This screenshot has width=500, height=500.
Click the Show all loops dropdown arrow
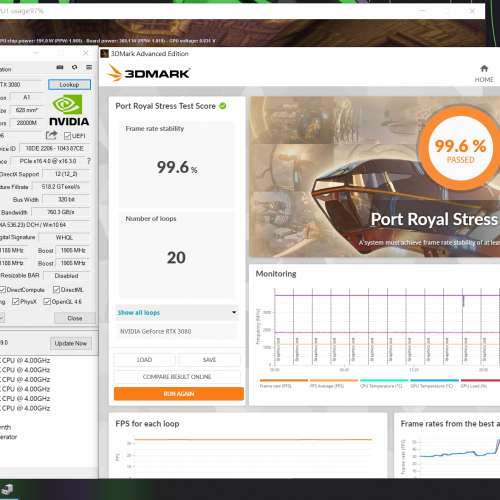(234, 312)
